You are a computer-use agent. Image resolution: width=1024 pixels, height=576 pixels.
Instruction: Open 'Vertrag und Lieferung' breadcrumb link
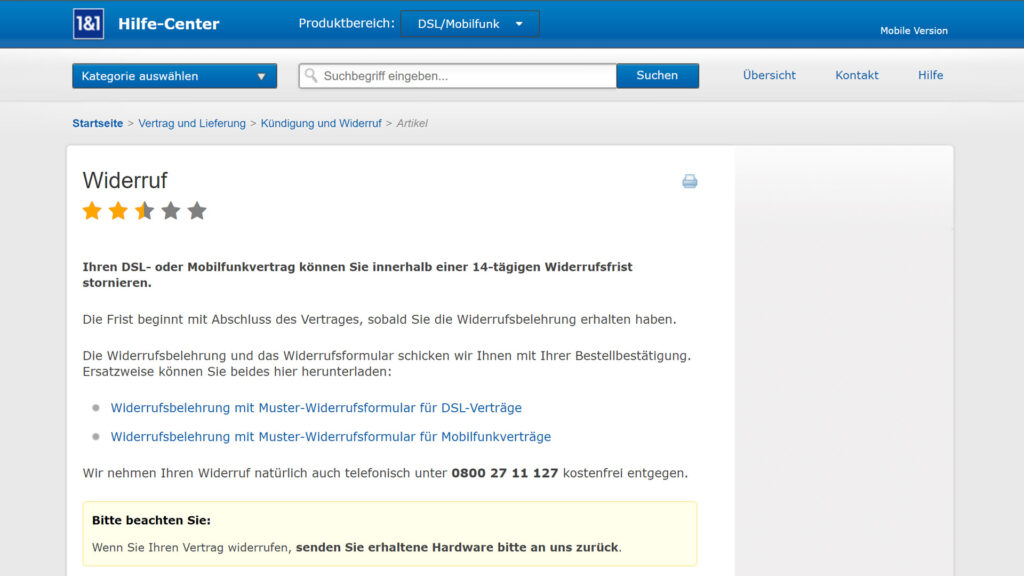pyautogui.click(x=192, y=123)
